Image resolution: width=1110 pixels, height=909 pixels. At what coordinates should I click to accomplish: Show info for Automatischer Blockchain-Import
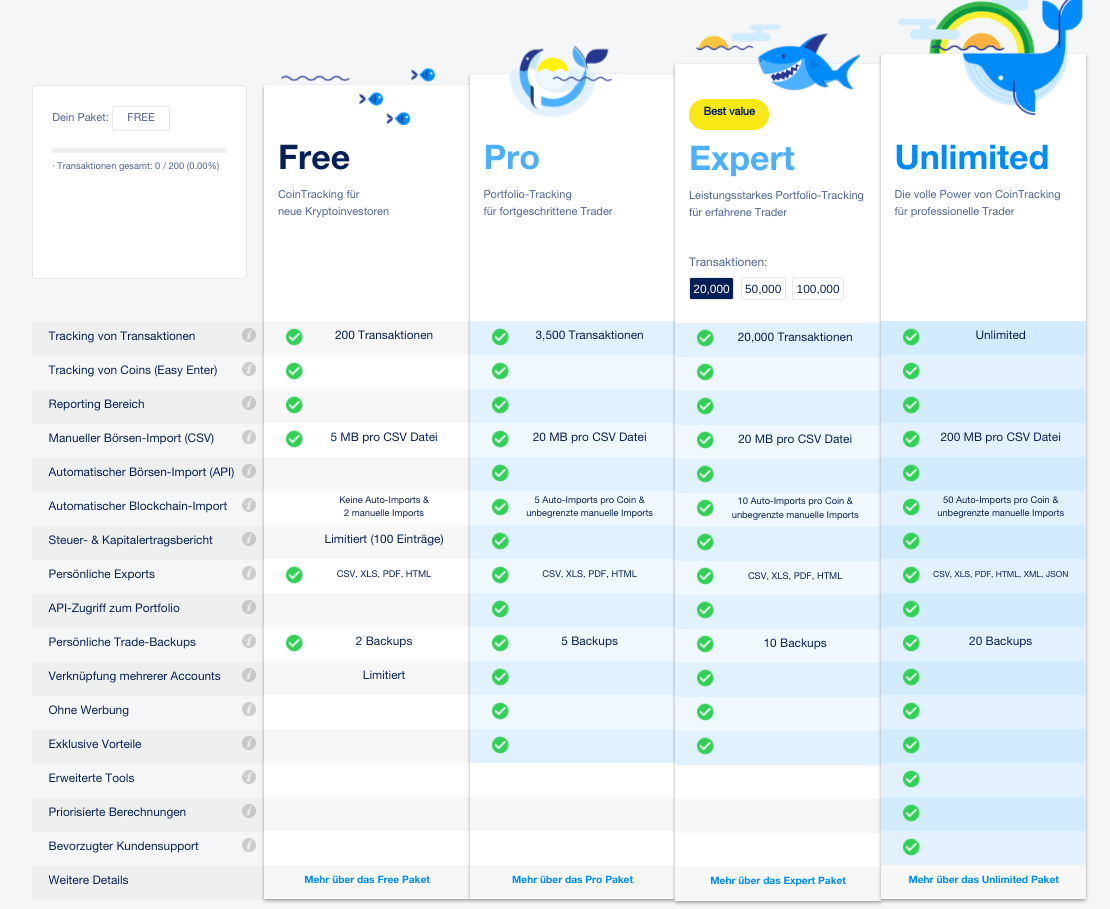click(248, 505)
